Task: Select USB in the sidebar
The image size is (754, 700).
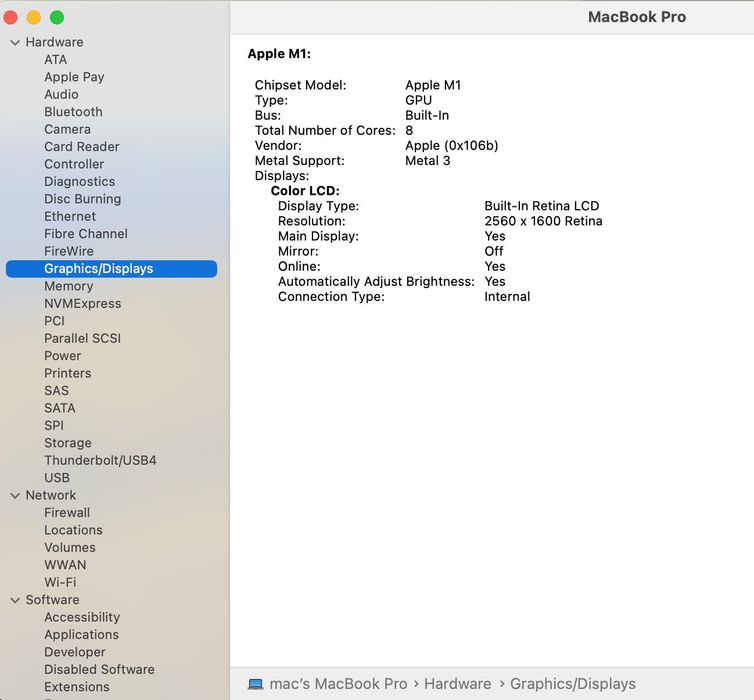Action: click(57, 478)
